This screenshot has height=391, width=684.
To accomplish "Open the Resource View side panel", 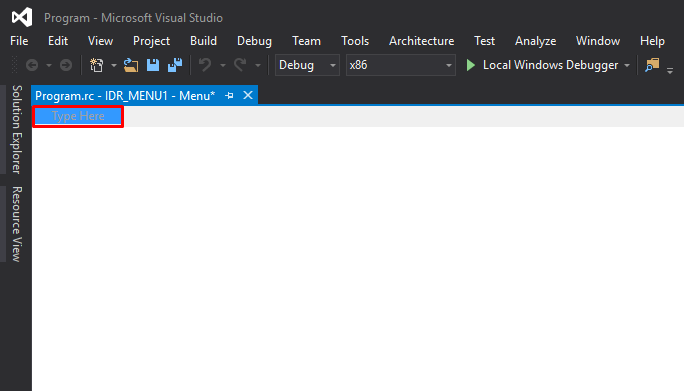I will coord(17,224).
